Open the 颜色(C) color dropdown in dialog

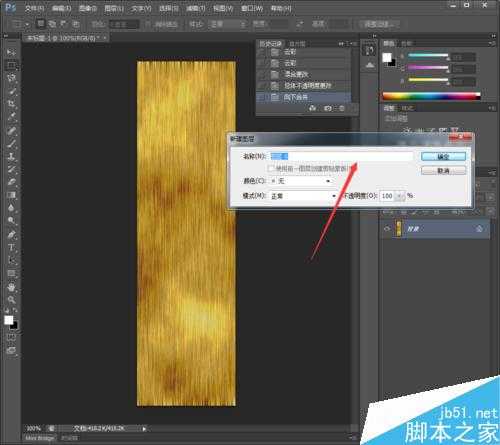[x=301, y=181]
